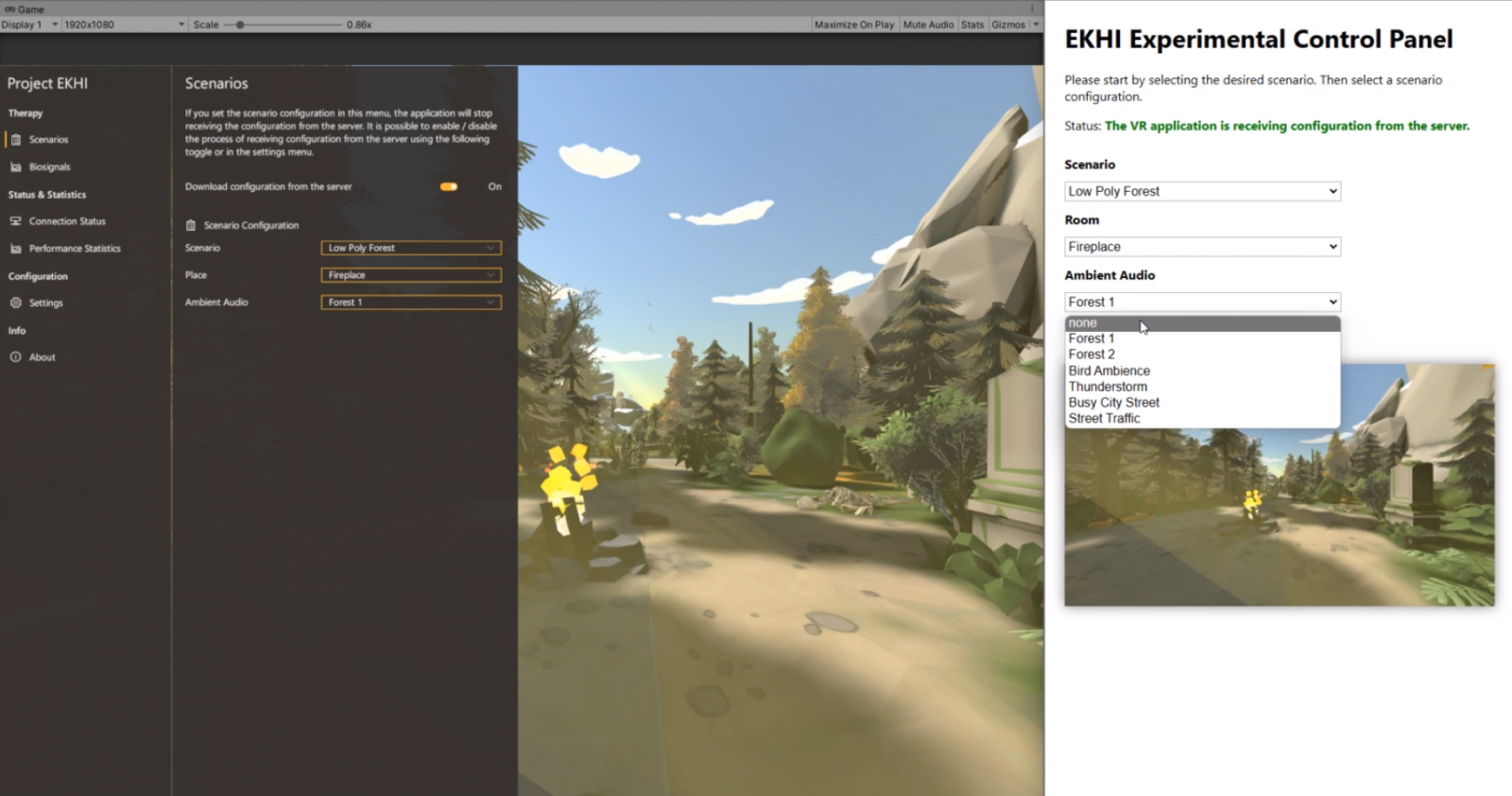Toggle Download configuration from the server switch

pyautogui.click(x=449, y=187)
